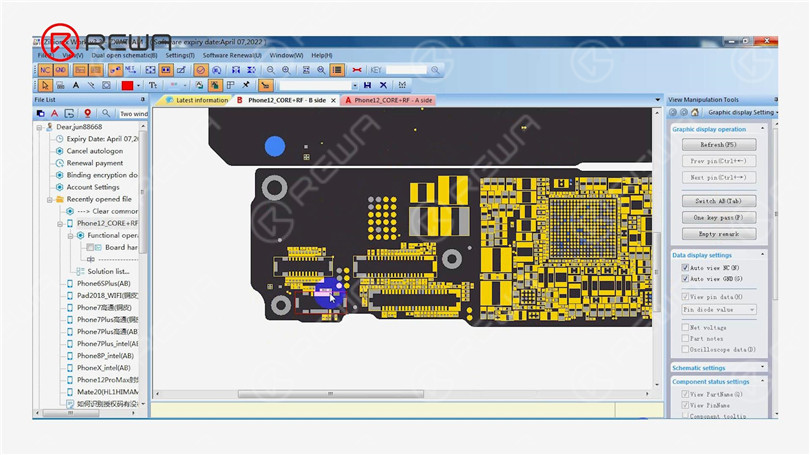Open the Pin diode value dropdown
Viewport: 810px width, 455px height.
coord(719,309)
